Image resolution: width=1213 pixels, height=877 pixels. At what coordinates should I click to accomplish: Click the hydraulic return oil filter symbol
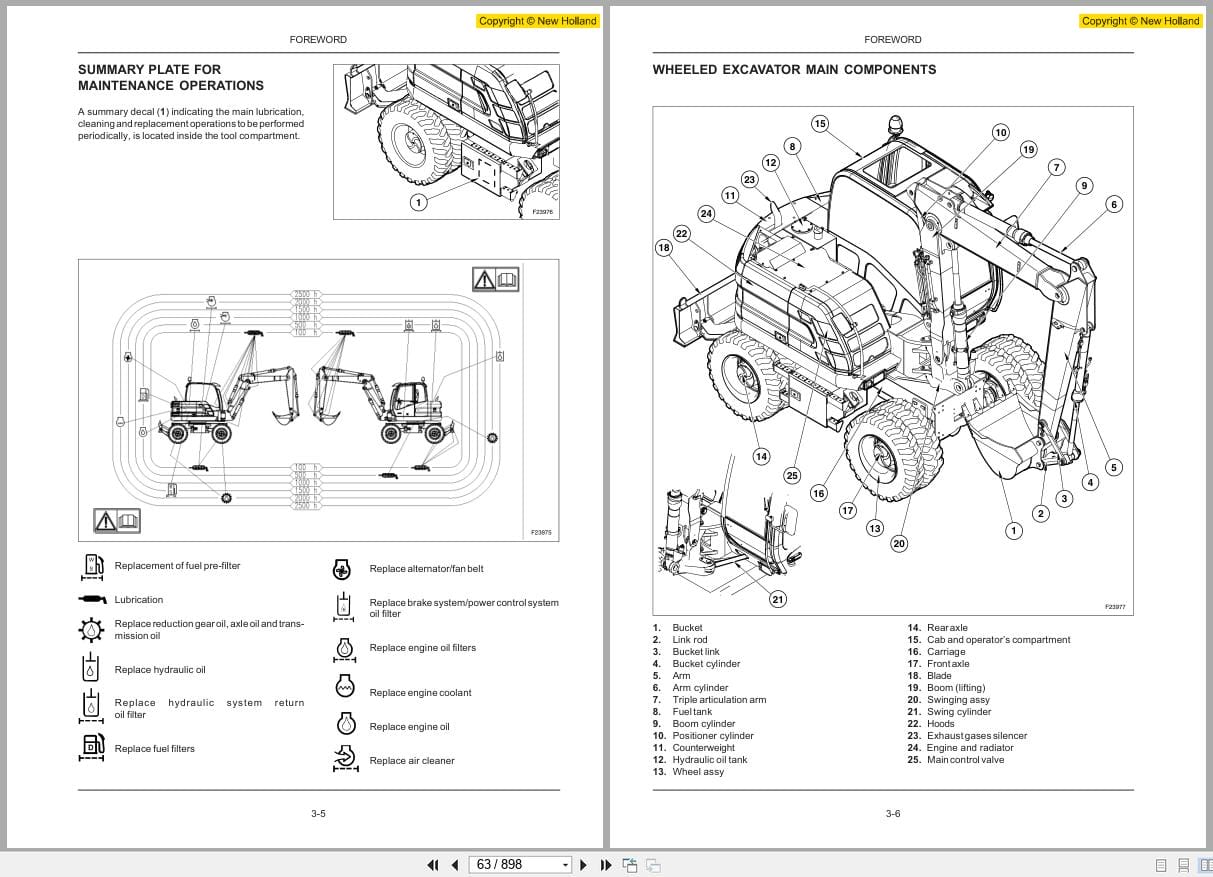[x=92, y=706]
